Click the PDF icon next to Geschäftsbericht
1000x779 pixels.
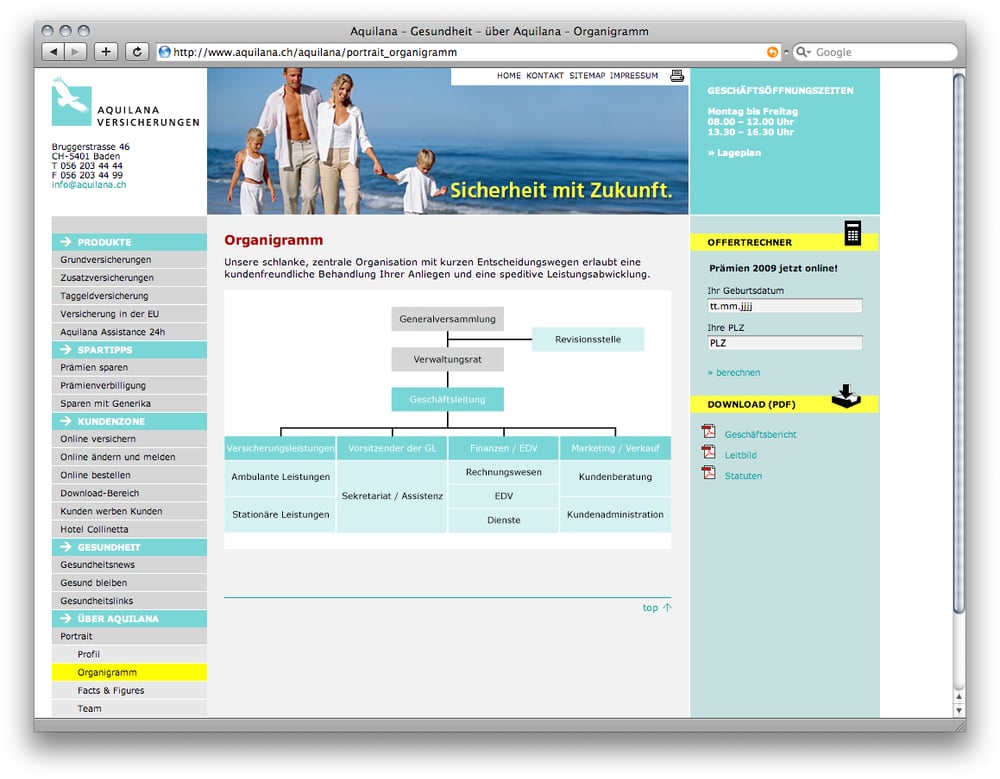click(x=709, y=432)
